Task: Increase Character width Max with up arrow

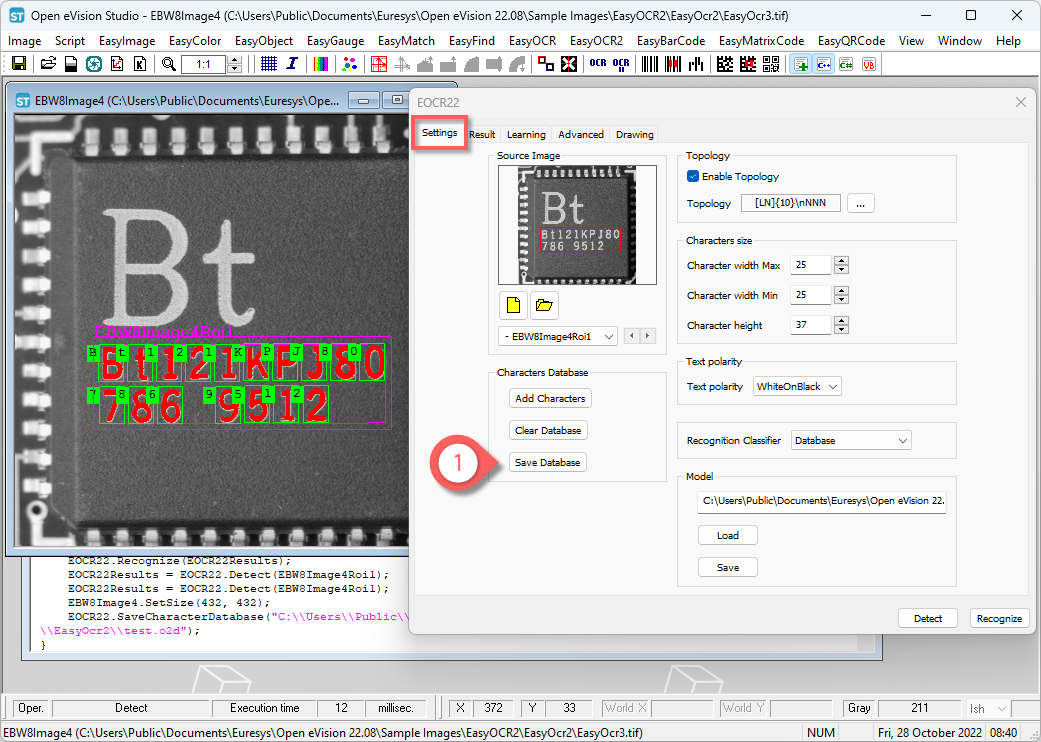Action: [x=842, y=261]
